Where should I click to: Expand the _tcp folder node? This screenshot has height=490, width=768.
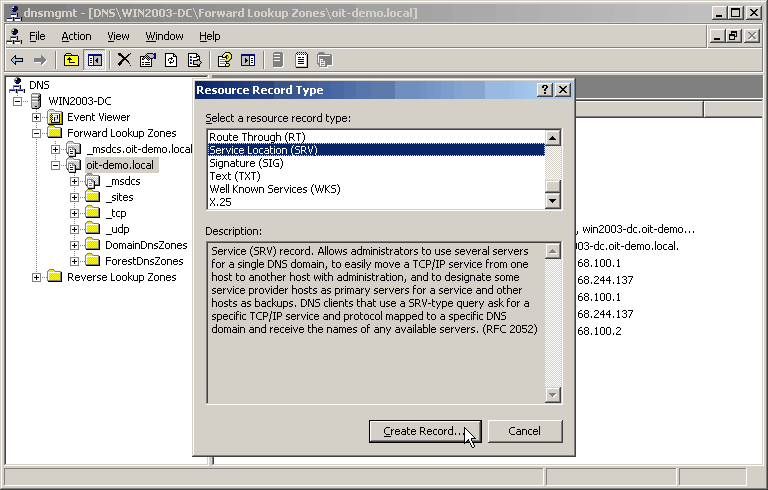click(75, 213)
